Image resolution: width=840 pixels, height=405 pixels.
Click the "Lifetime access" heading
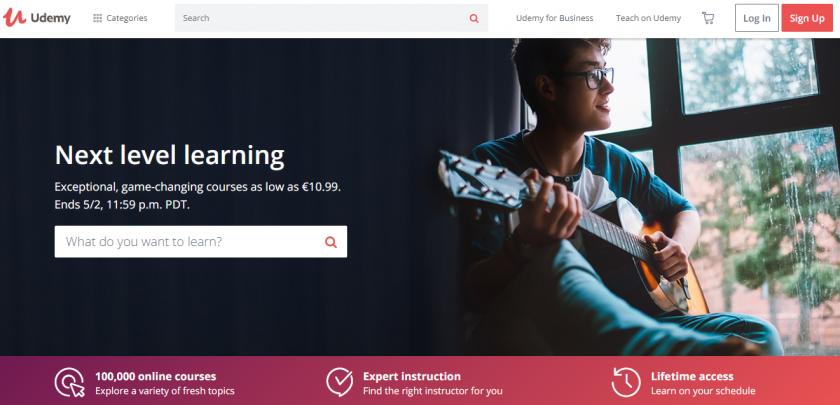point(692,376)
